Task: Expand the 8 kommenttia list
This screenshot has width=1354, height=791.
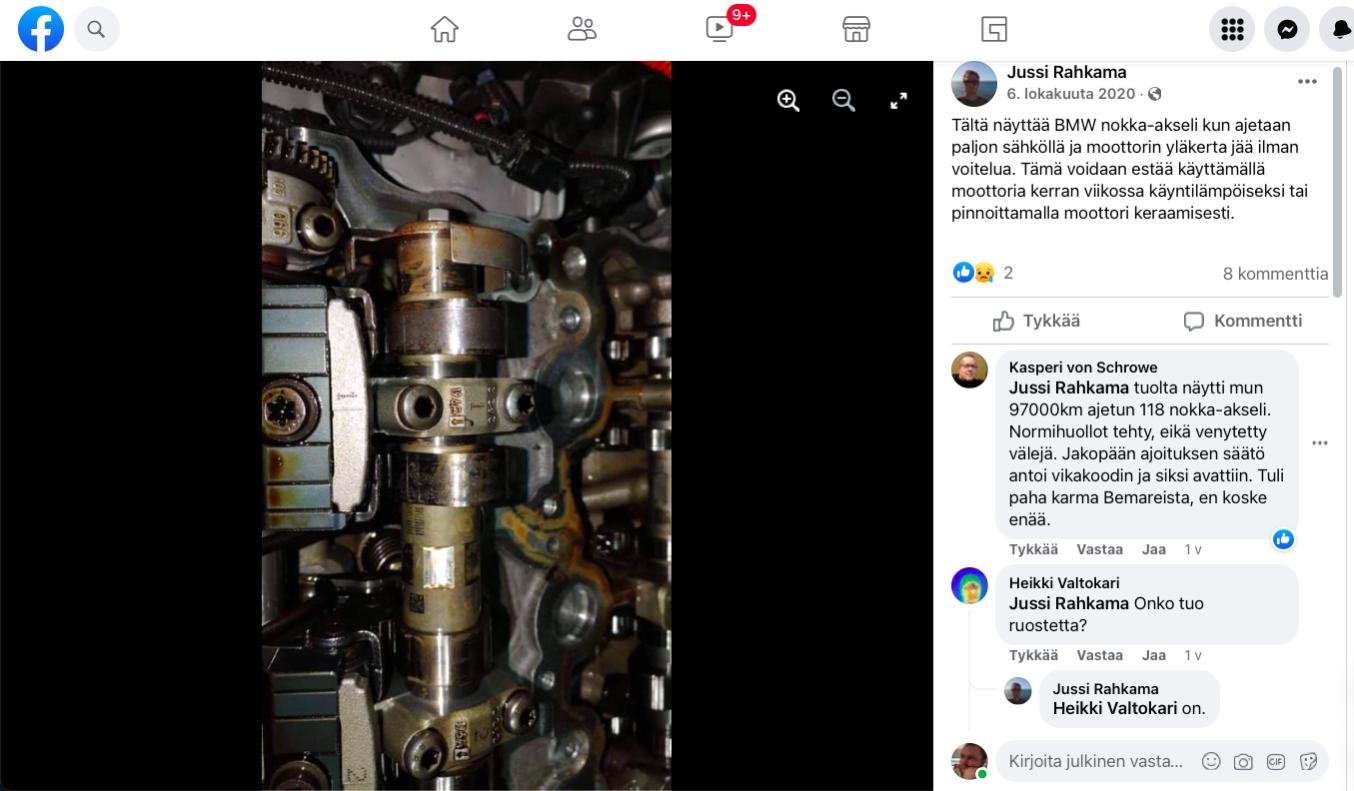Action: click(x=1275, y=274)
